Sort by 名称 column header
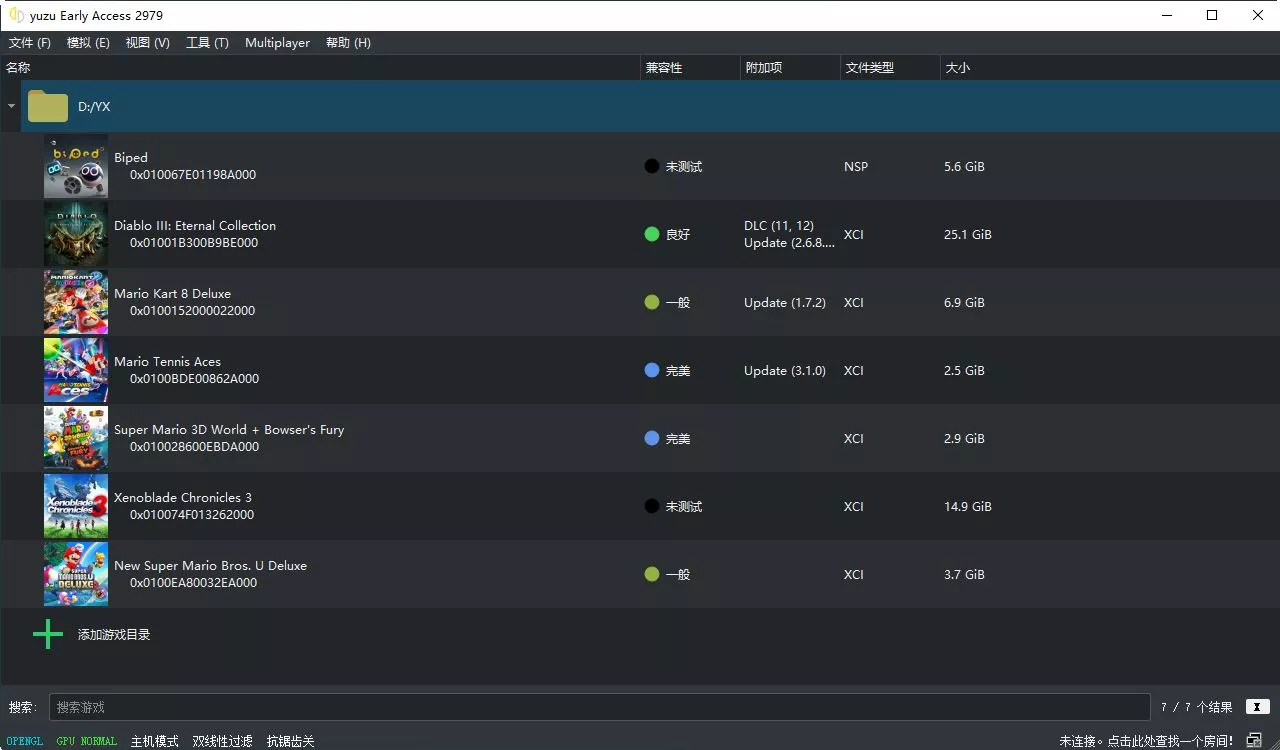 320,68
